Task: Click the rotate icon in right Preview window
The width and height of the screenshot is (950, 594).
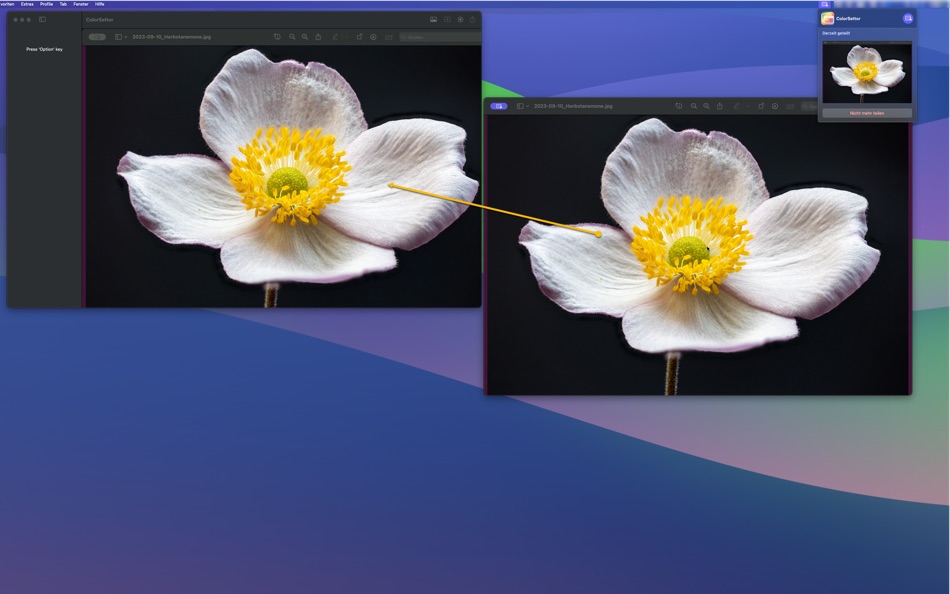Action: pos(761,106)
